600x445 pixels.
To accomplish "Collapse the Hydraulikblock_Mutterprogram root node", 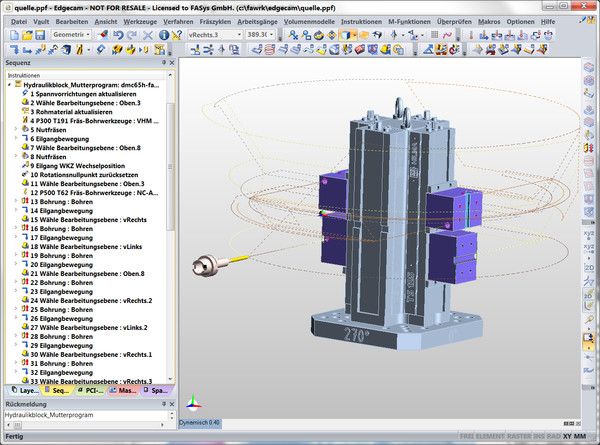I will pos(9,85).
